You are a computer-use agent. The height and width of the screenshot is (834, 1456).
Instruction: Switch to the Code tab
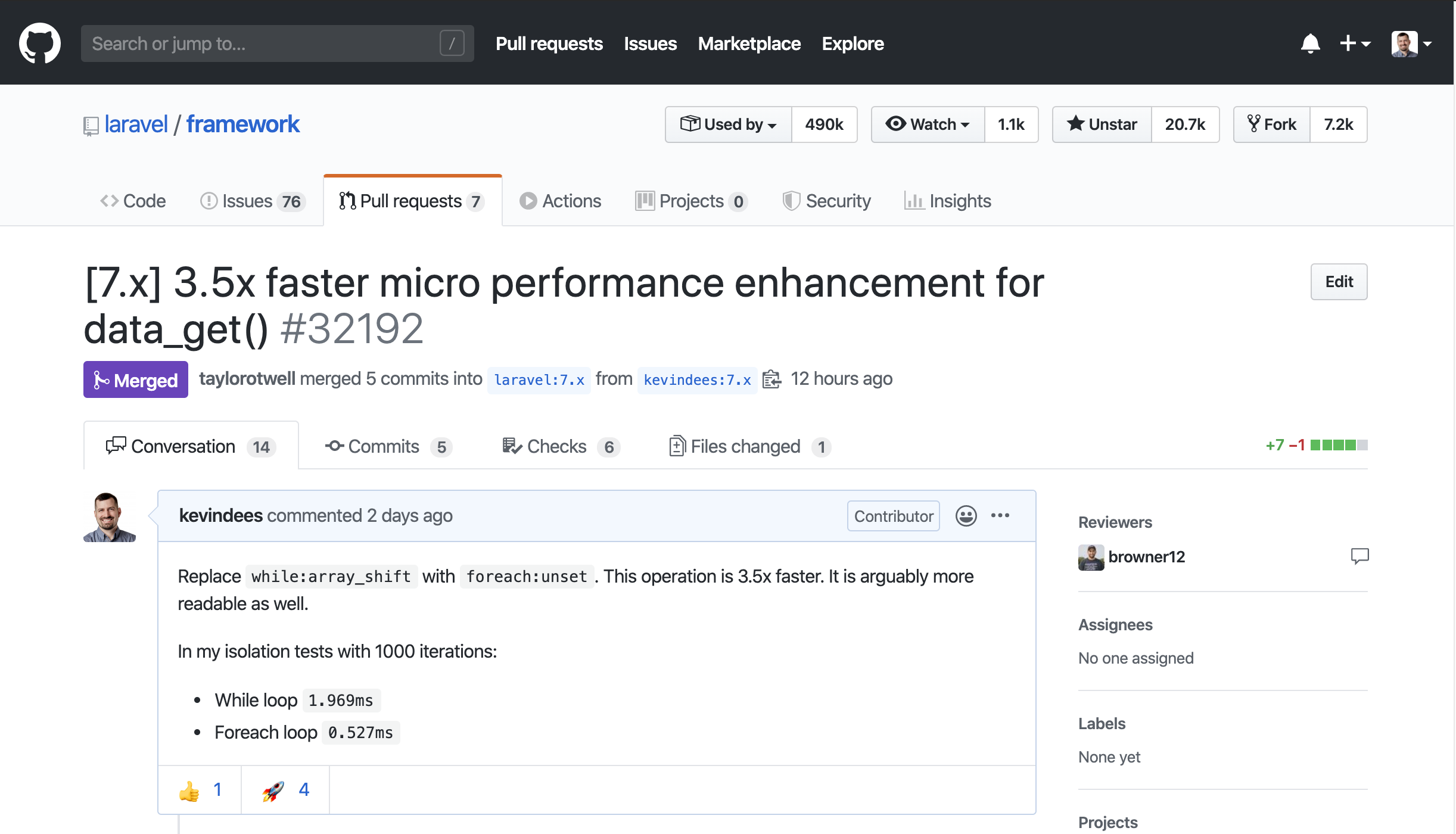133,201
